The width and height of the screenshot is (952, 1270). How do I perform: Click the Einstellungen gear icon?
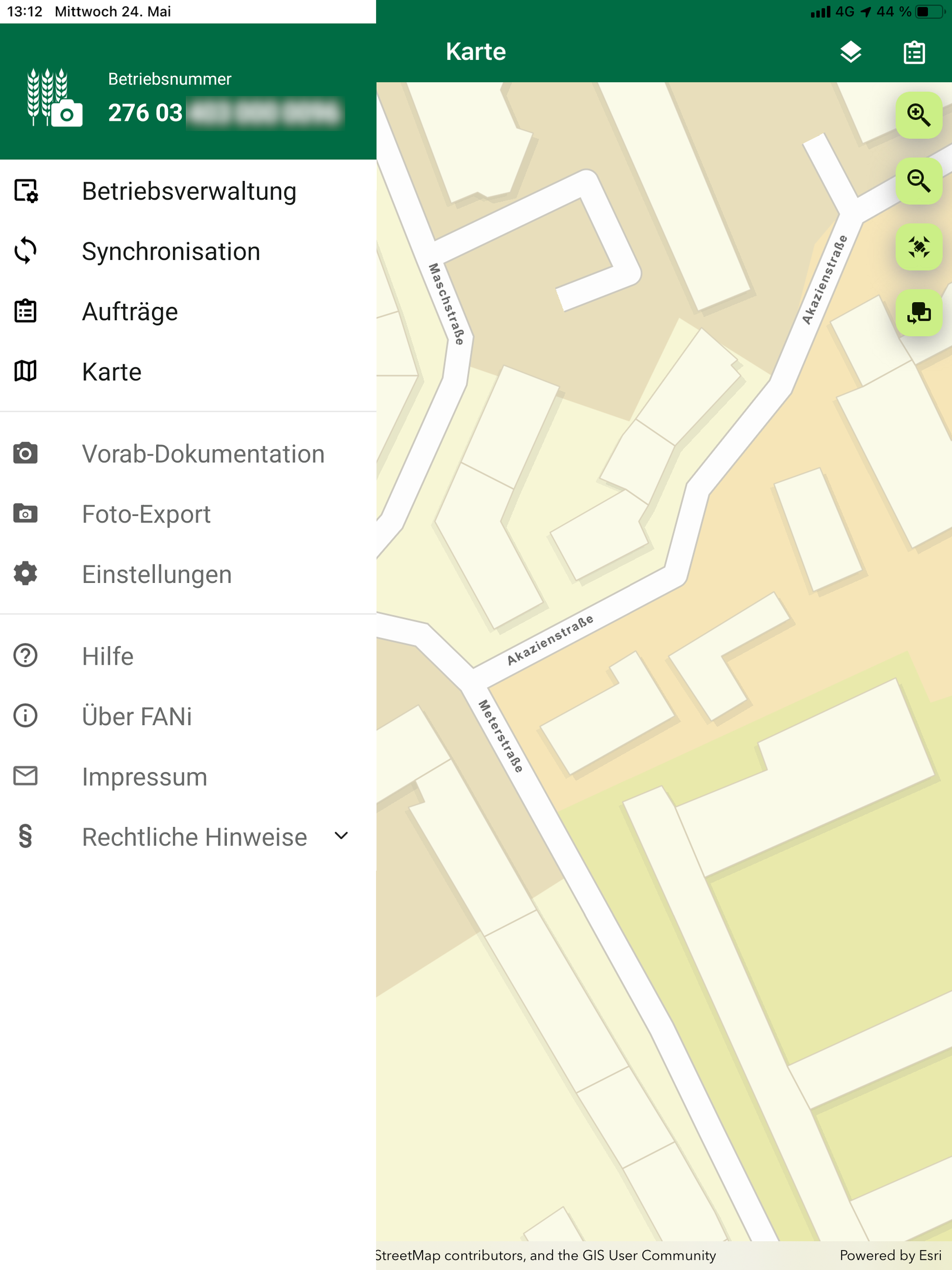coord(26,574)
